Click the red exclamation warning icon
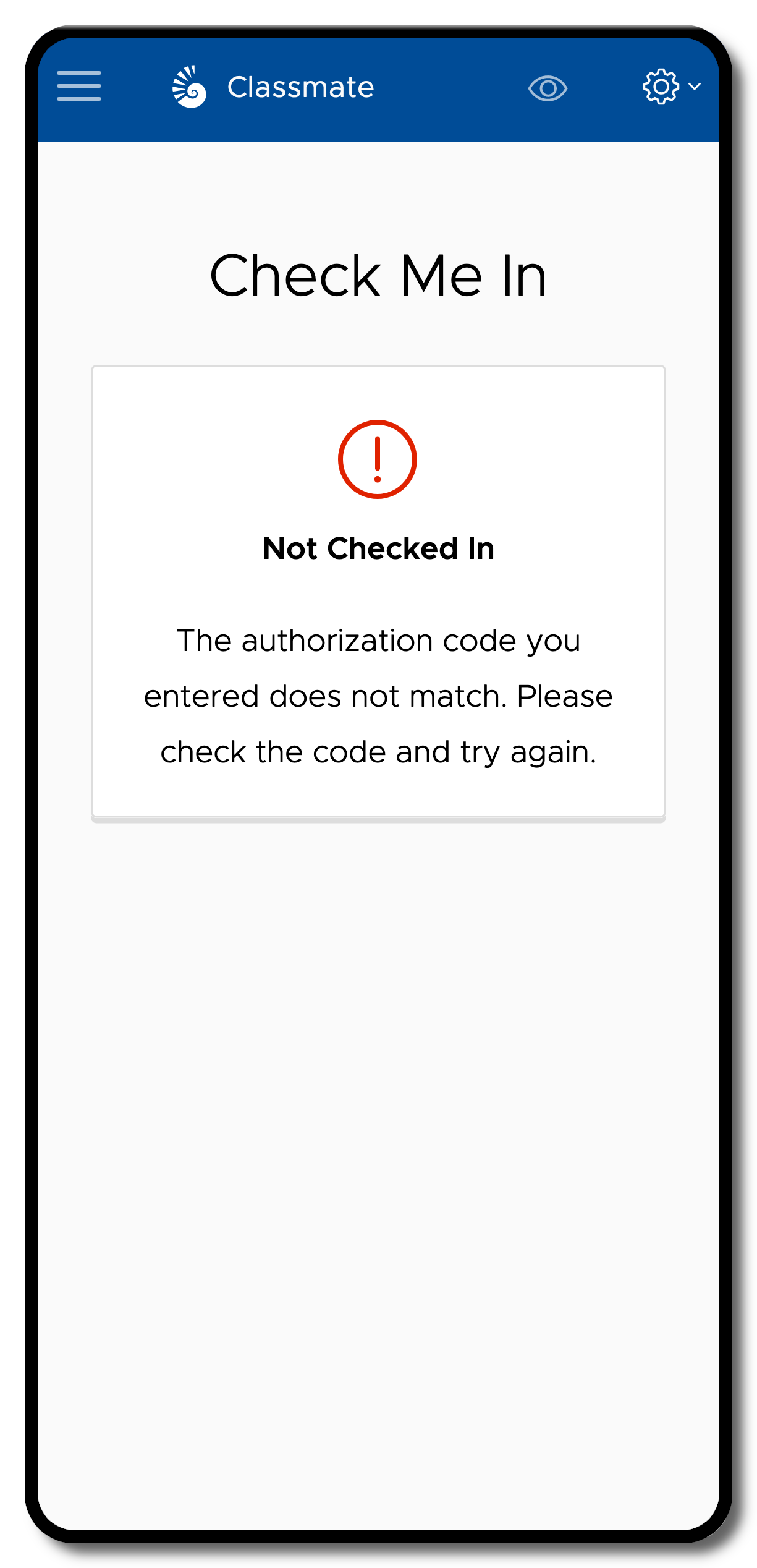This screenshot has width=757, height=1568. tap(378, 459)
